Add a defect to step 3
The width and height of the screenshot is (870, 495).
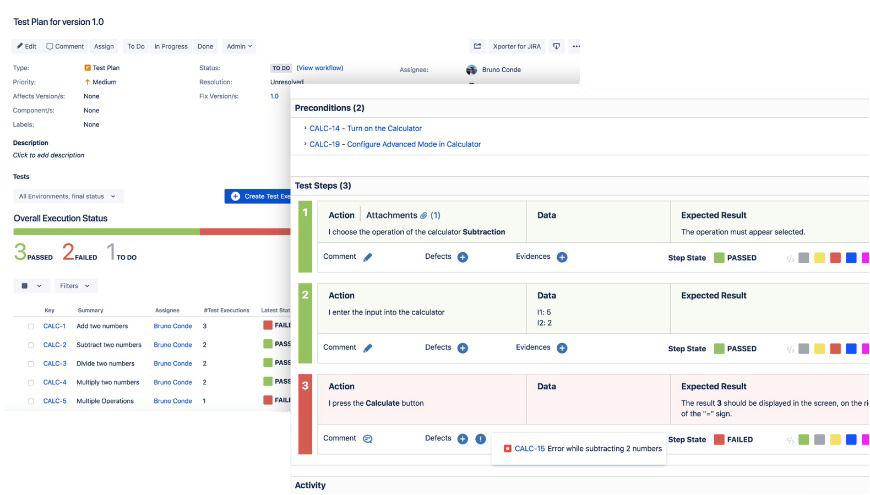pos(462,439)
